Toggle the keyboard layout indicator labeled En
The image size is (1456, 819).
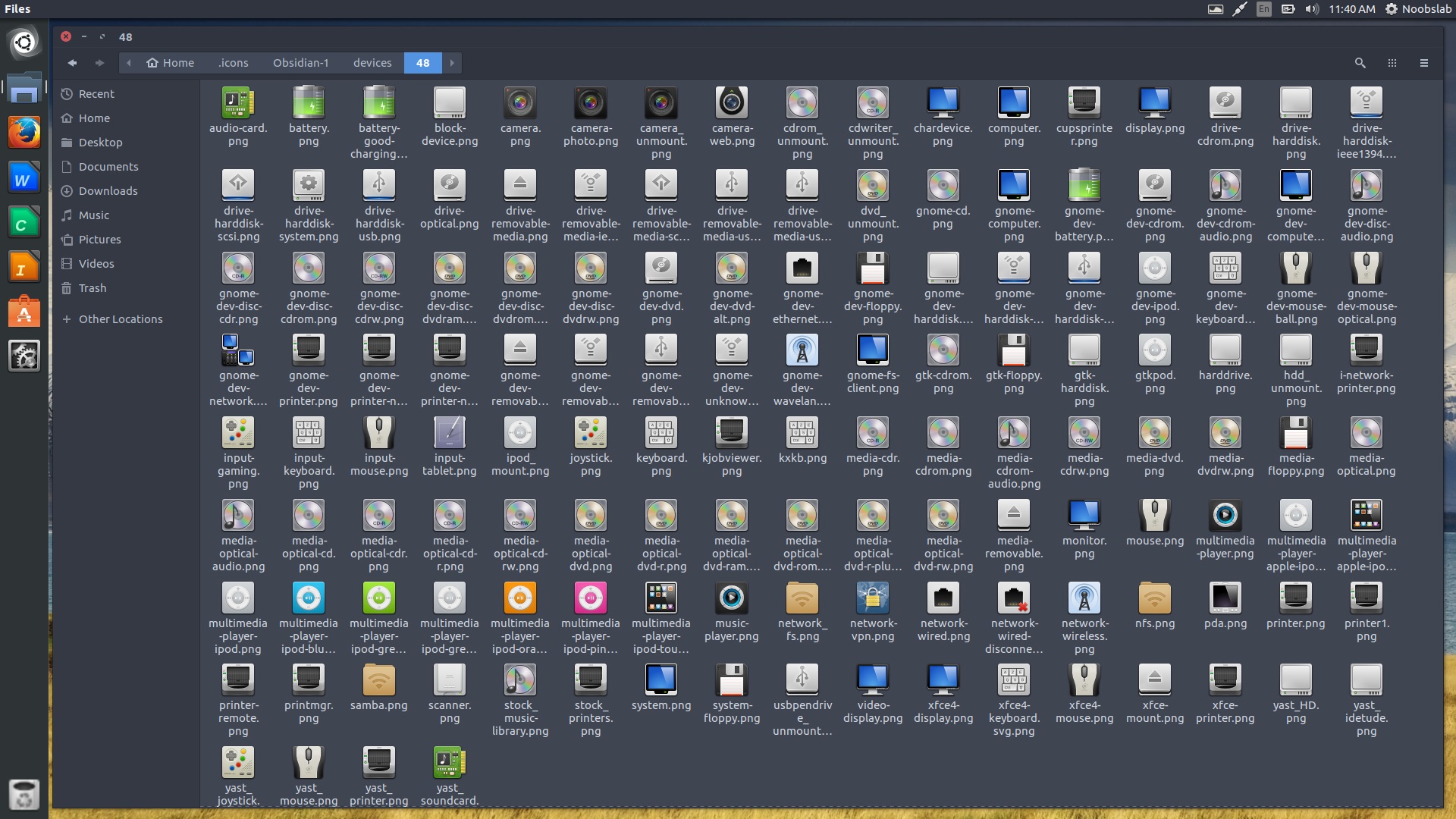coord(1263,10)
